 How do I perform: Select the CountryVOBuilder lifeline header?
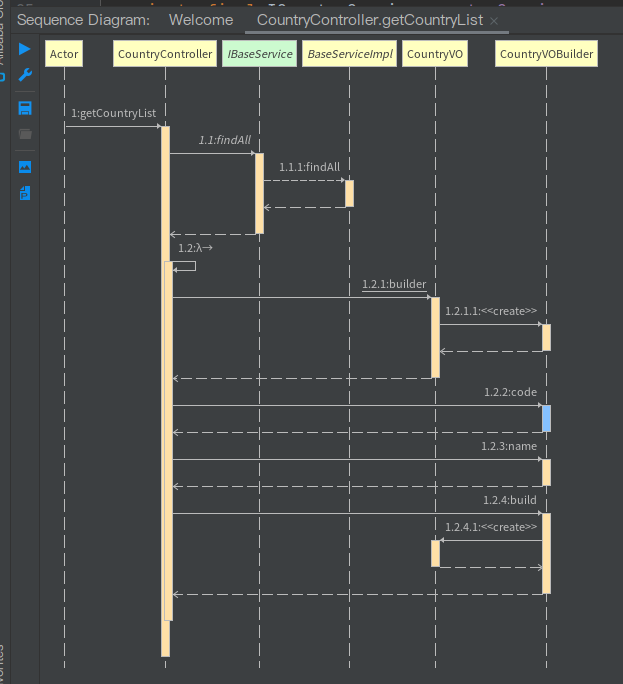546,54
